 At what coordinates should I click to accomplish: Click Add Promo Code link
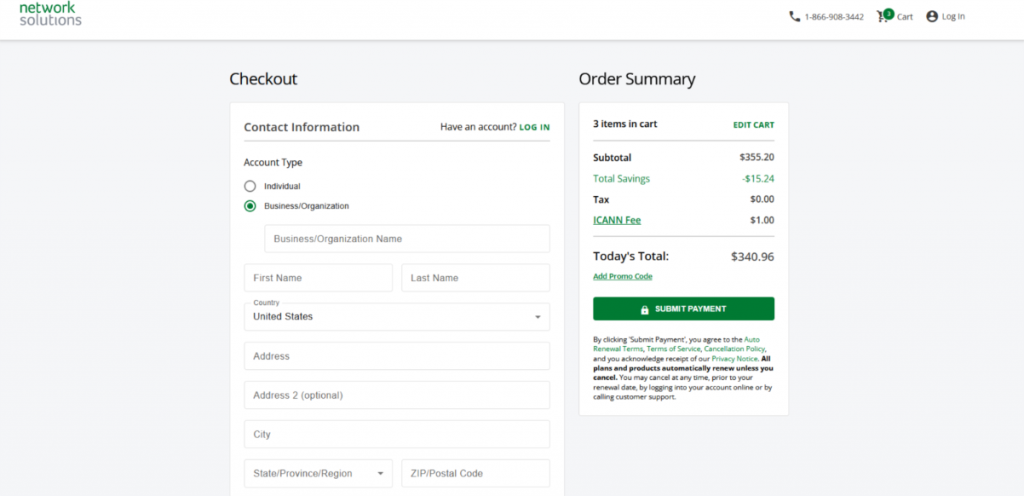pyautogui.click(x=622, y=276)
